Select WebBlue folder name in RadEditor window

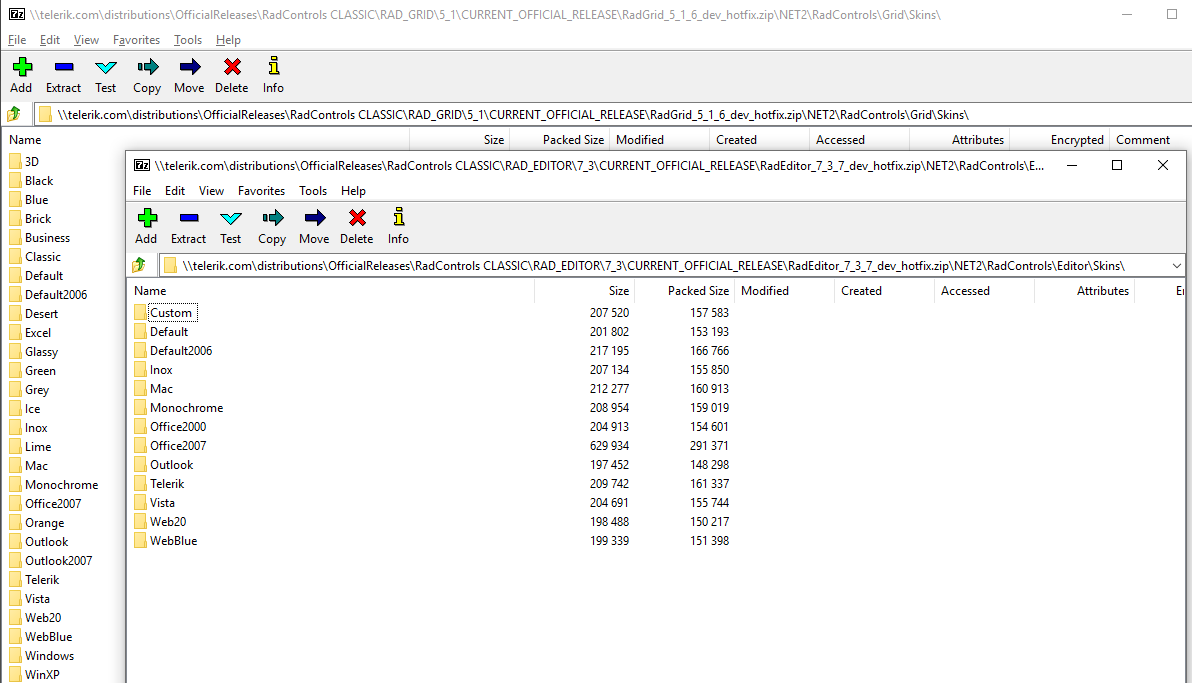(173, 541)
